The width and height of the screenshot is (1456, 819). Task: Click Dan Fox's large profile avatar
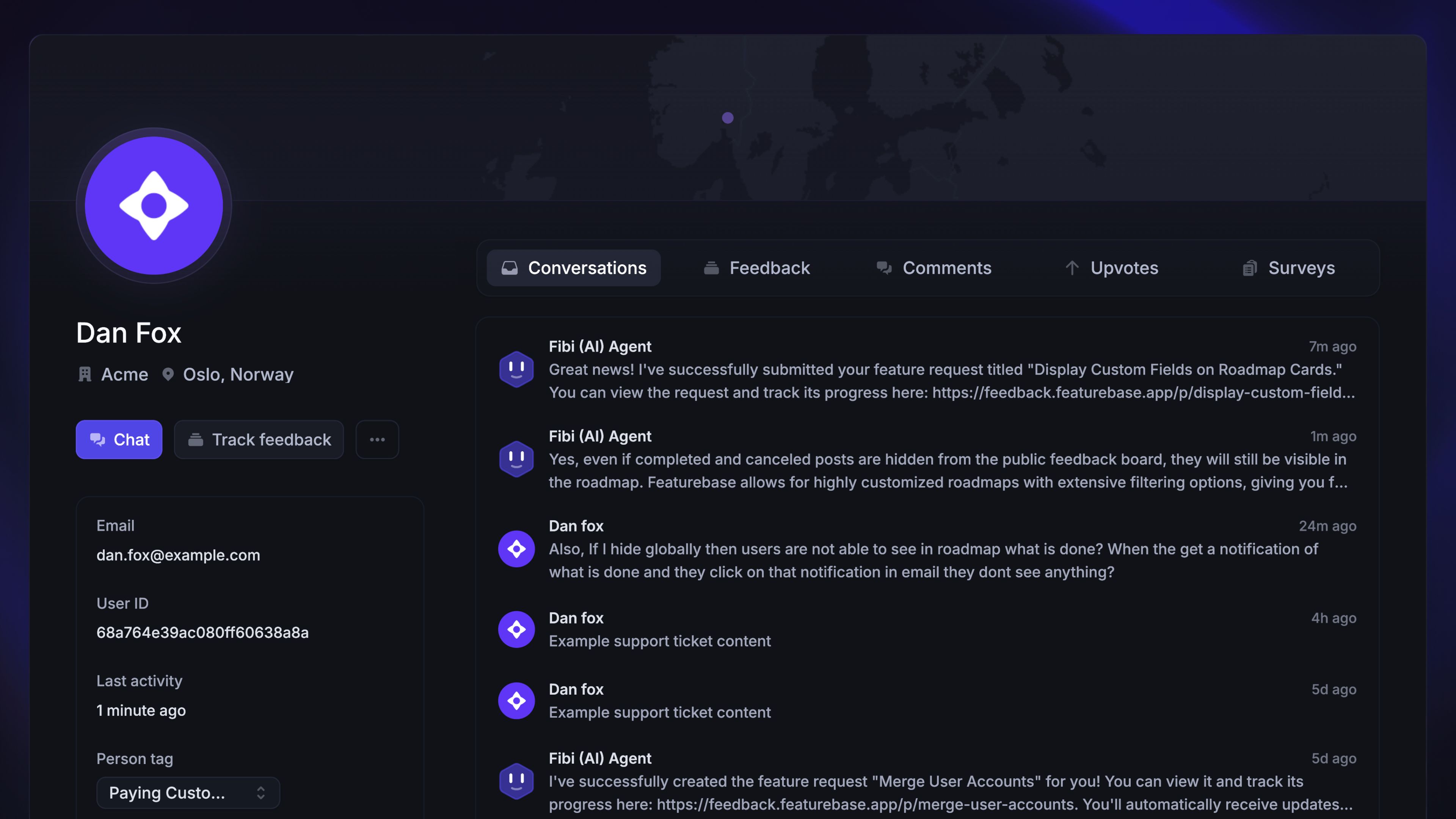(x=154, y=205)
